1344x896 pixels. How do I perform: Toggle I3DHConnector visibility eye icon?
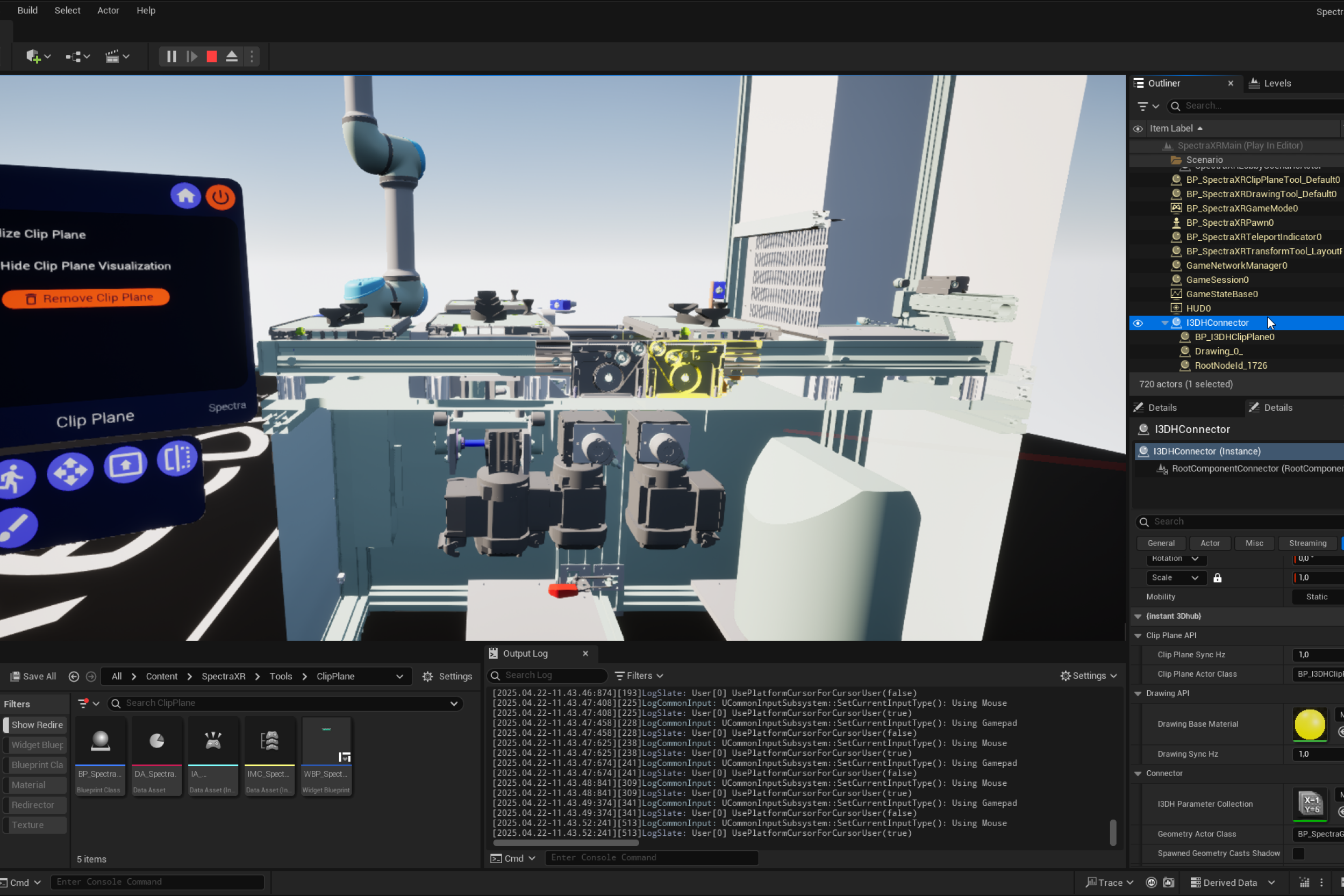coord(1138,323)
